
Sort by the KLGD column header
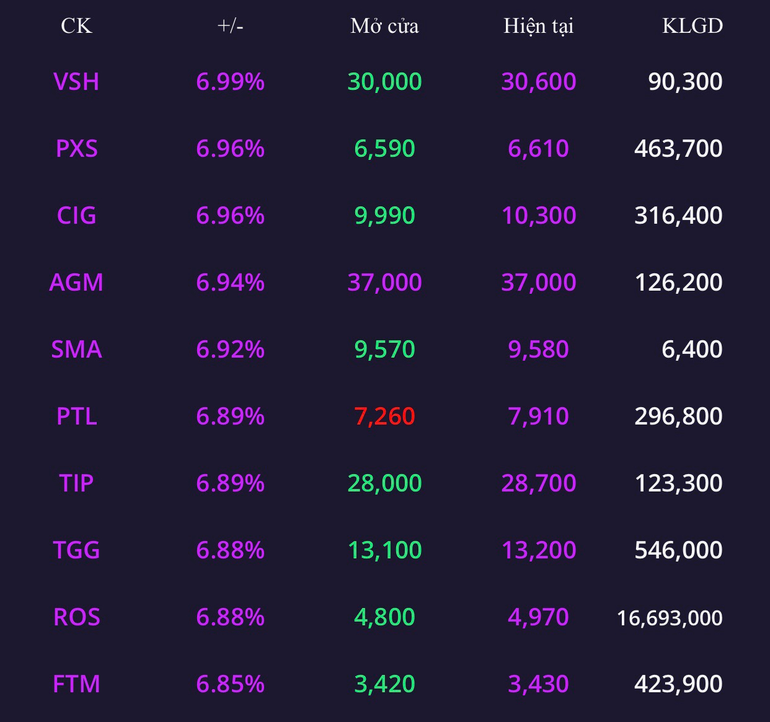tap(692, 26)
